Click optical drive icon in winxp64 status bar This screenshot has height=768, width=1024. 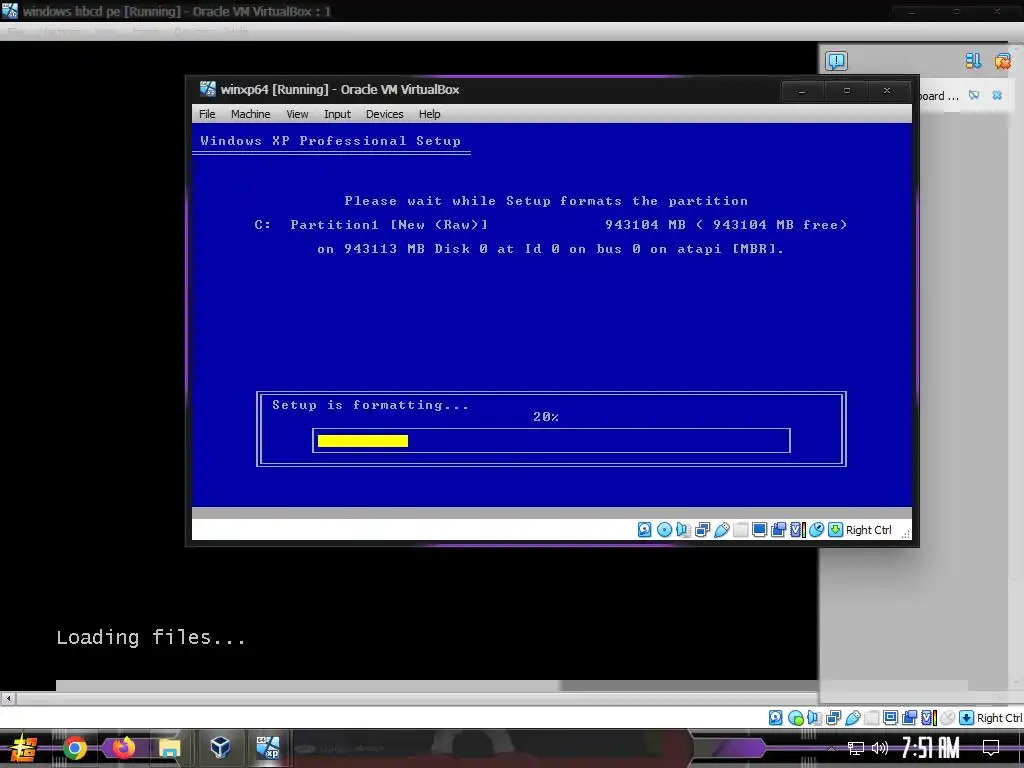pyautogui.click(x=664, y=530)
